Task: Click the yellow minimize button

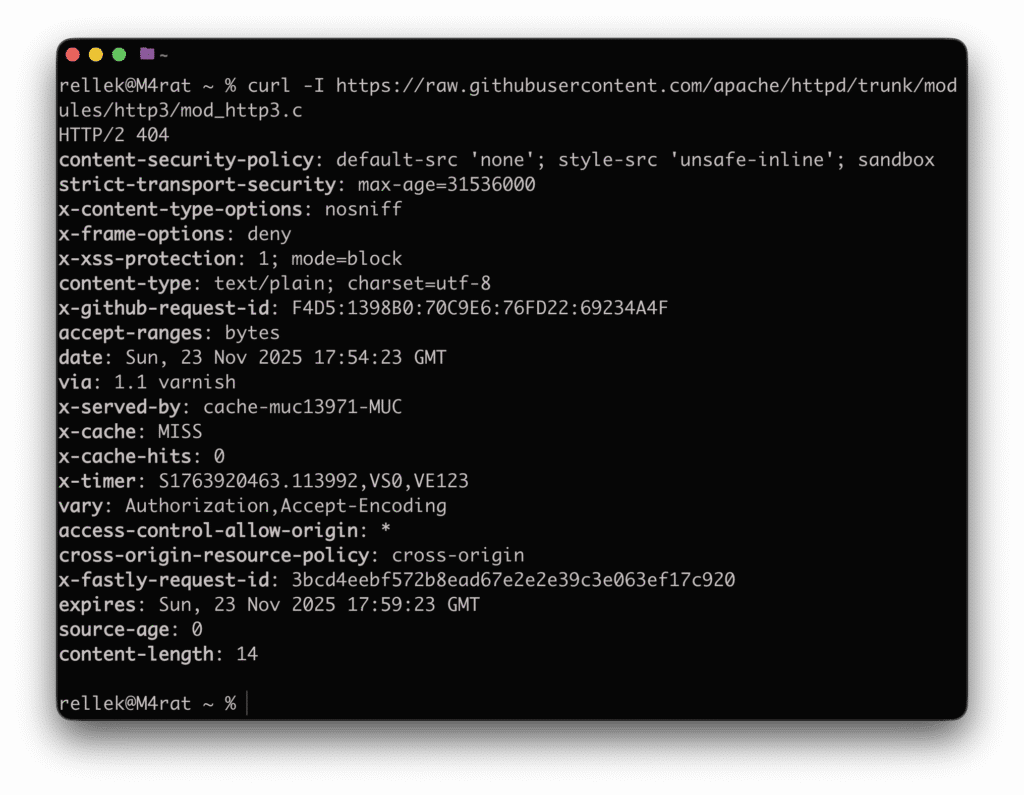Action: click(x=96, y=53)
